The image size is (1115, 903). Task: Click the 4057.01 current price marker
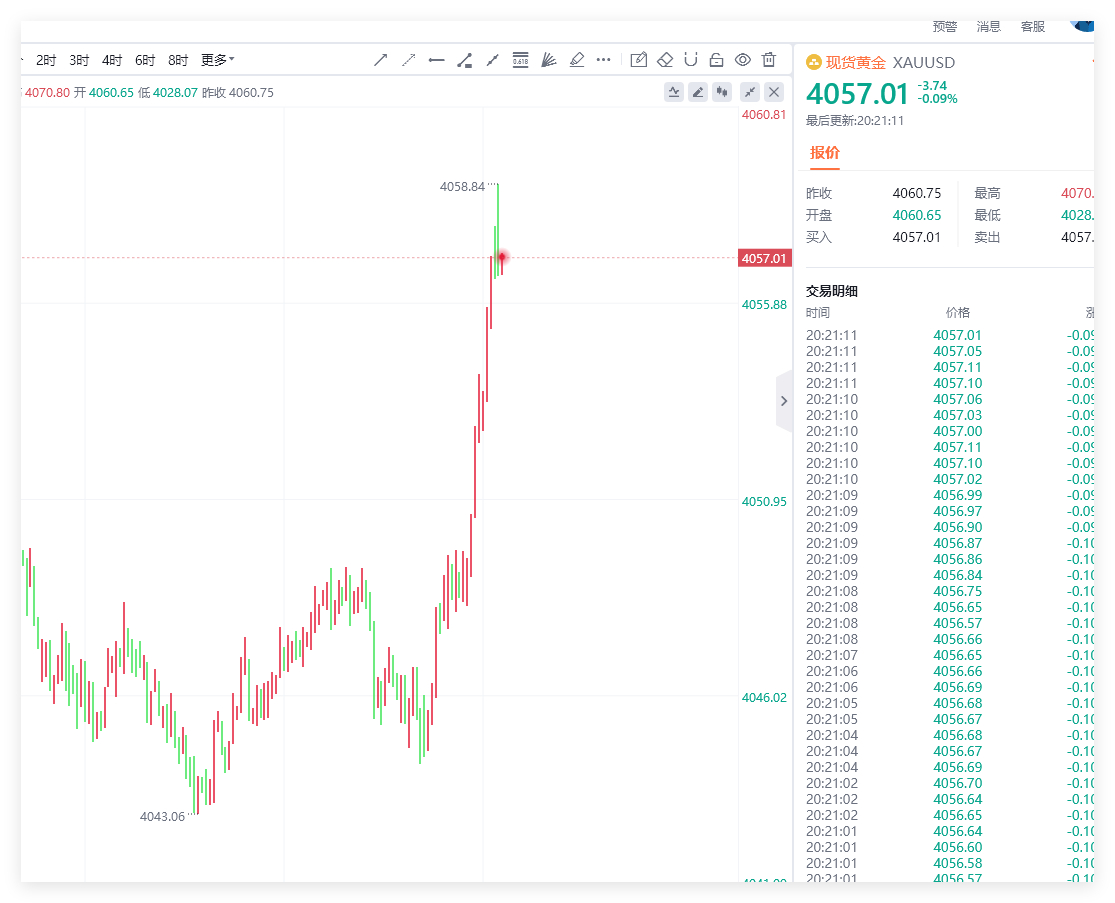click(764, 258)
